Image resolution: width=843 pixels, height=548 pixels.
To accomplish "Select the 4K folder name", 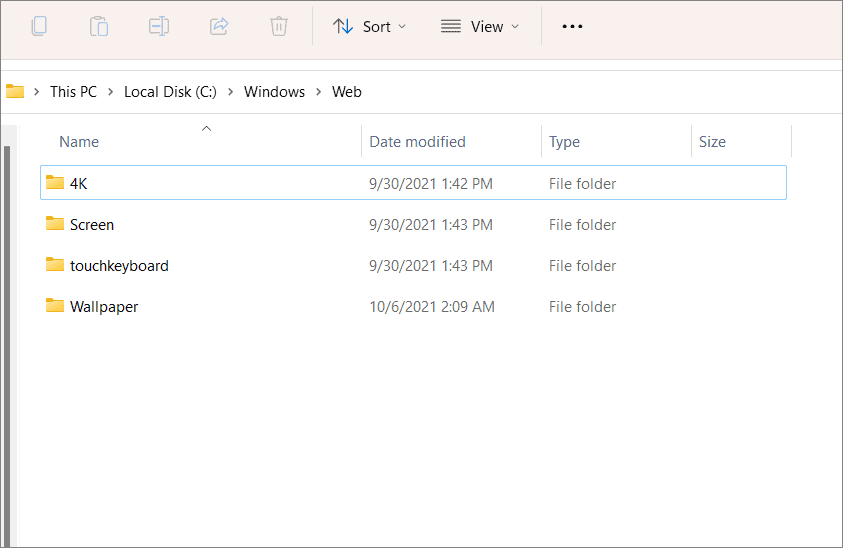I will pyautogui.click(x=78, y=184).
